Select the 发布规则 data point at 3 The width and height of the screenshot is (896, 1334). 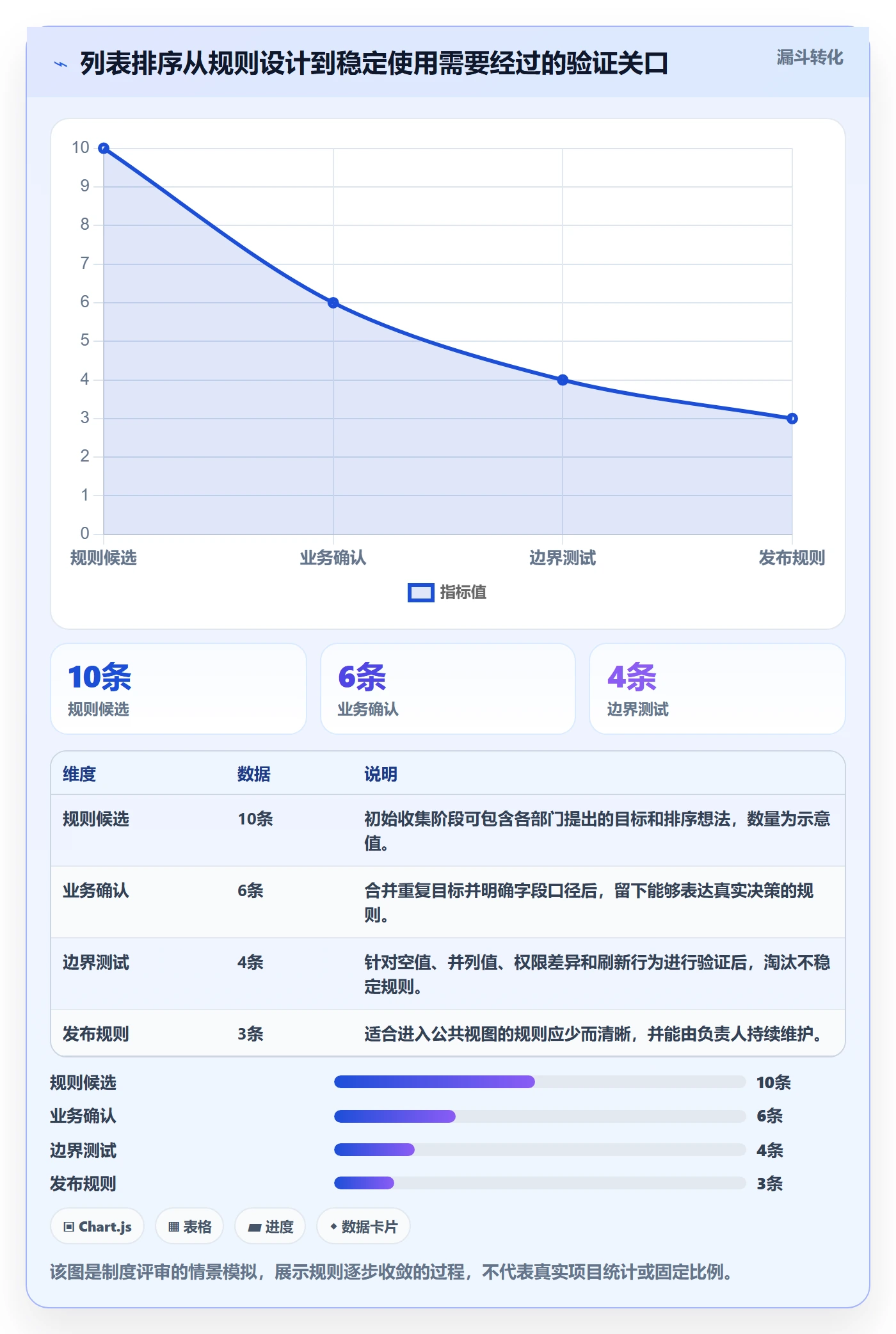click(792, 419)
